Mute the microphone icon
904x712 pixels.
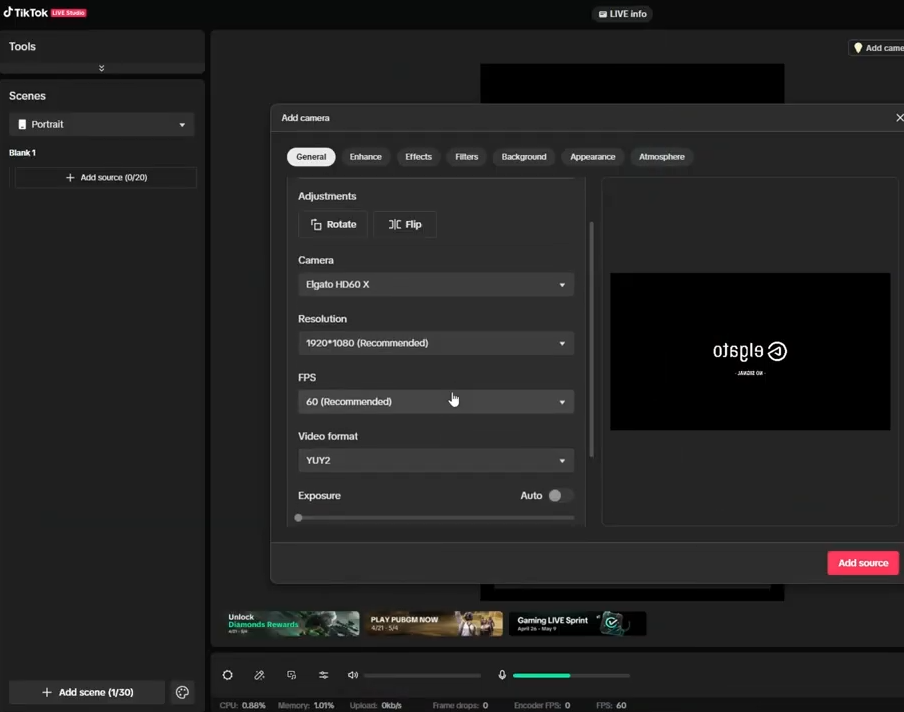tap(502, 675)
